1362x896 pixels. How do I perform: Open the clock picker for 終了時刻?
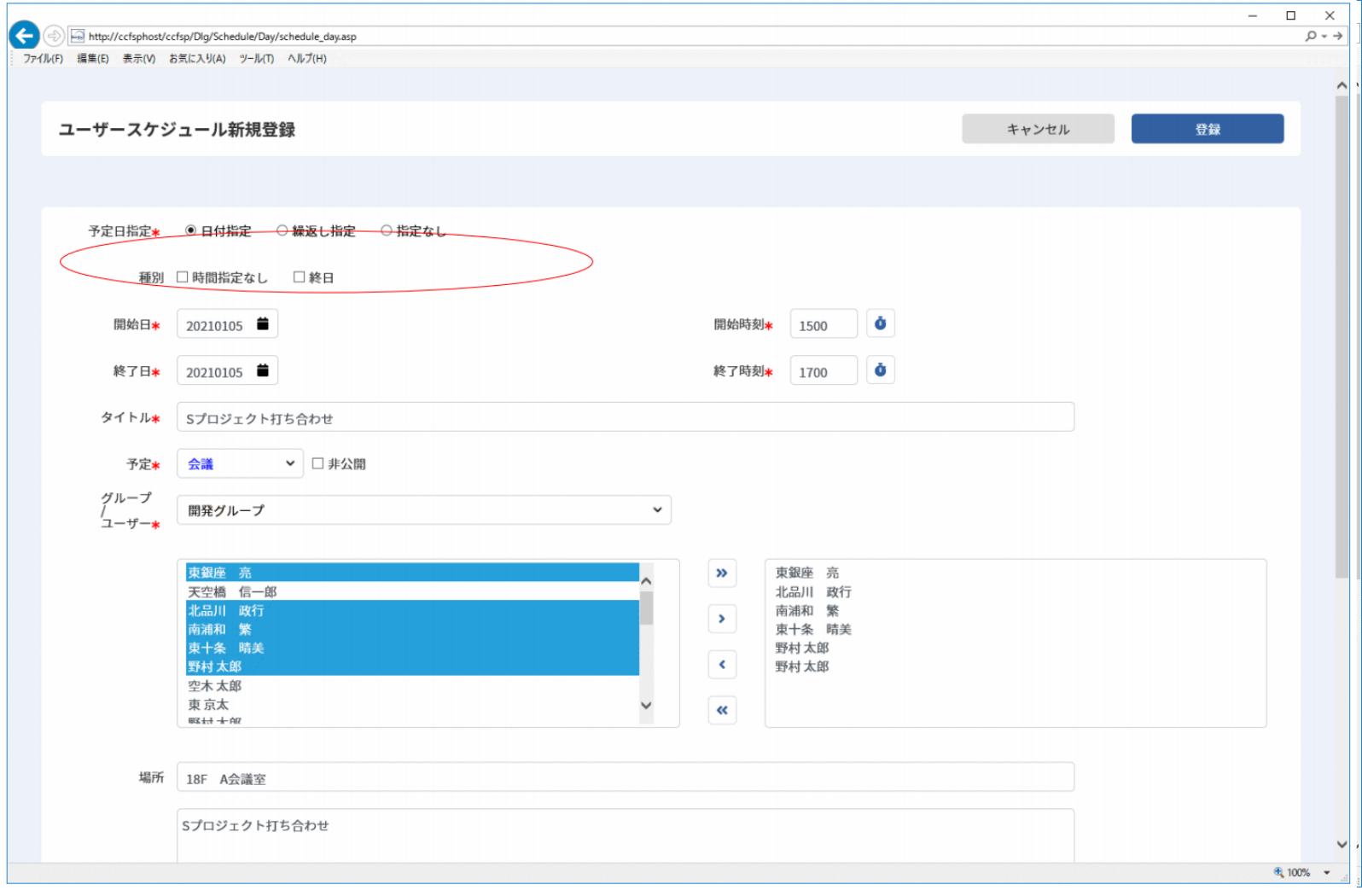pyautogui.click(x=880, y=370)
